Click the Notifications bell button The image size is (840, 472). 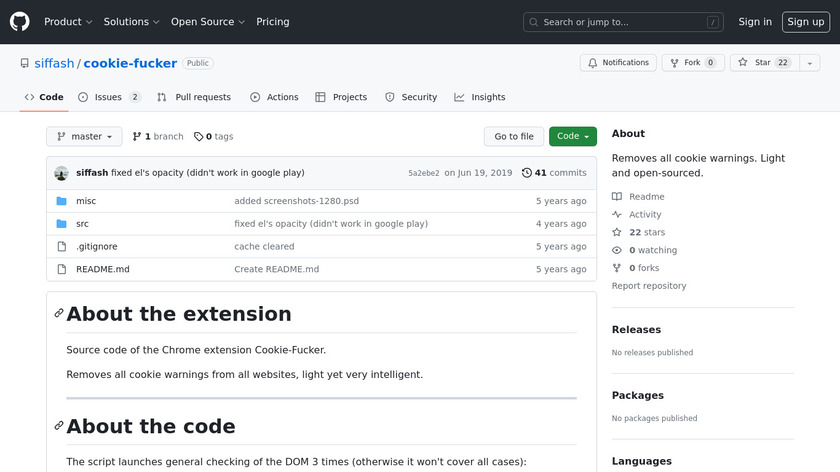(618, 63)
